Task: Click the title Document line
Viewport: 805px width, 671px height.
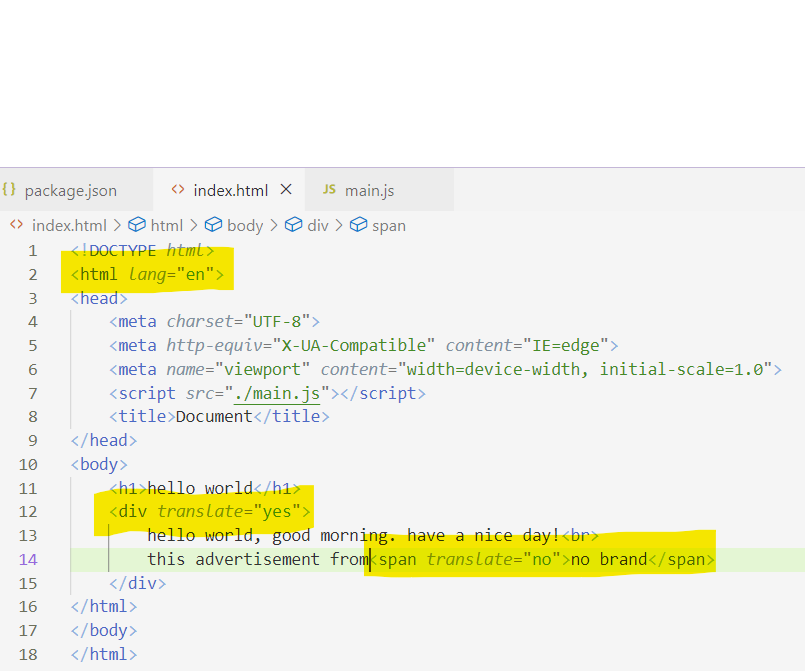Action: point(219,416)
